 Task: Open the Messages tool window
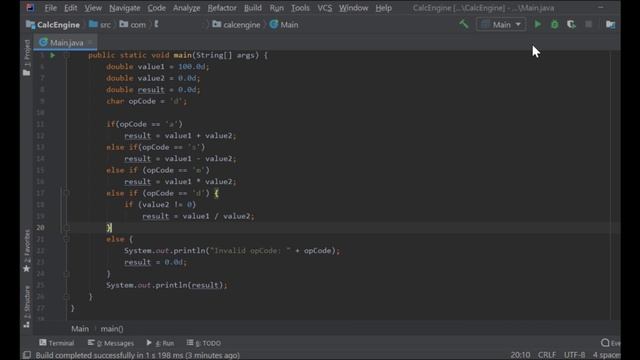click(x=111, y=343)
